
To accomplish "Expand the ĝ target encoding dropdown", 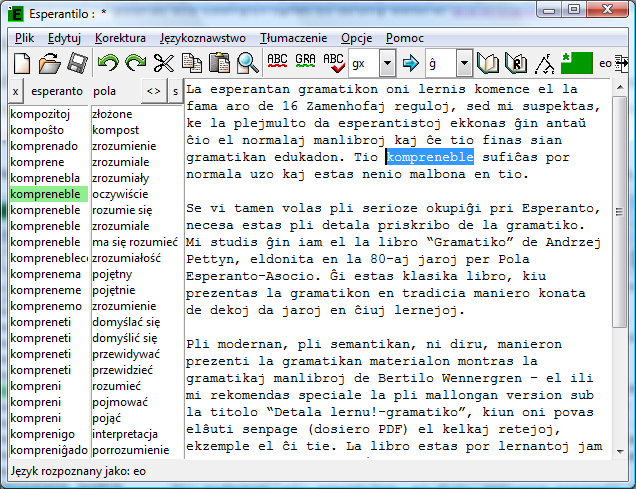I will [464, 63].
